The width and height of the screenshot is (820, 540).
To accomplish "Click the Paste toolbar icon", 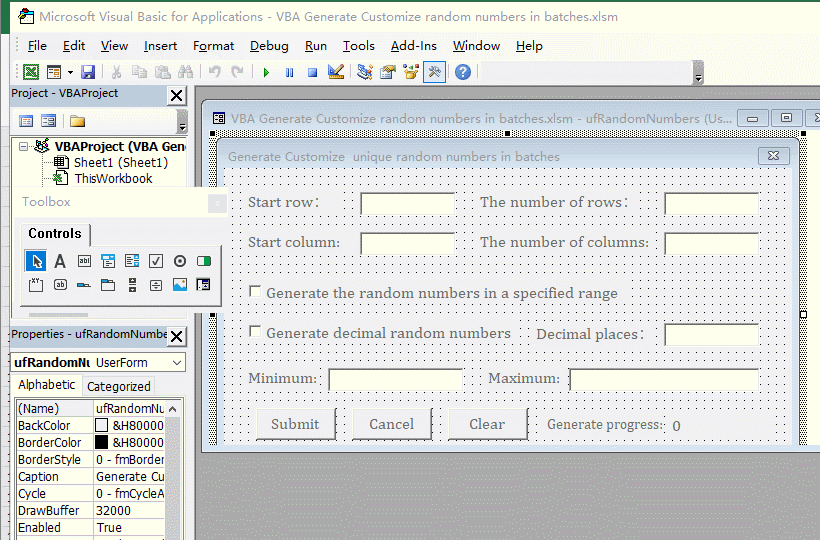I will 163,72.
